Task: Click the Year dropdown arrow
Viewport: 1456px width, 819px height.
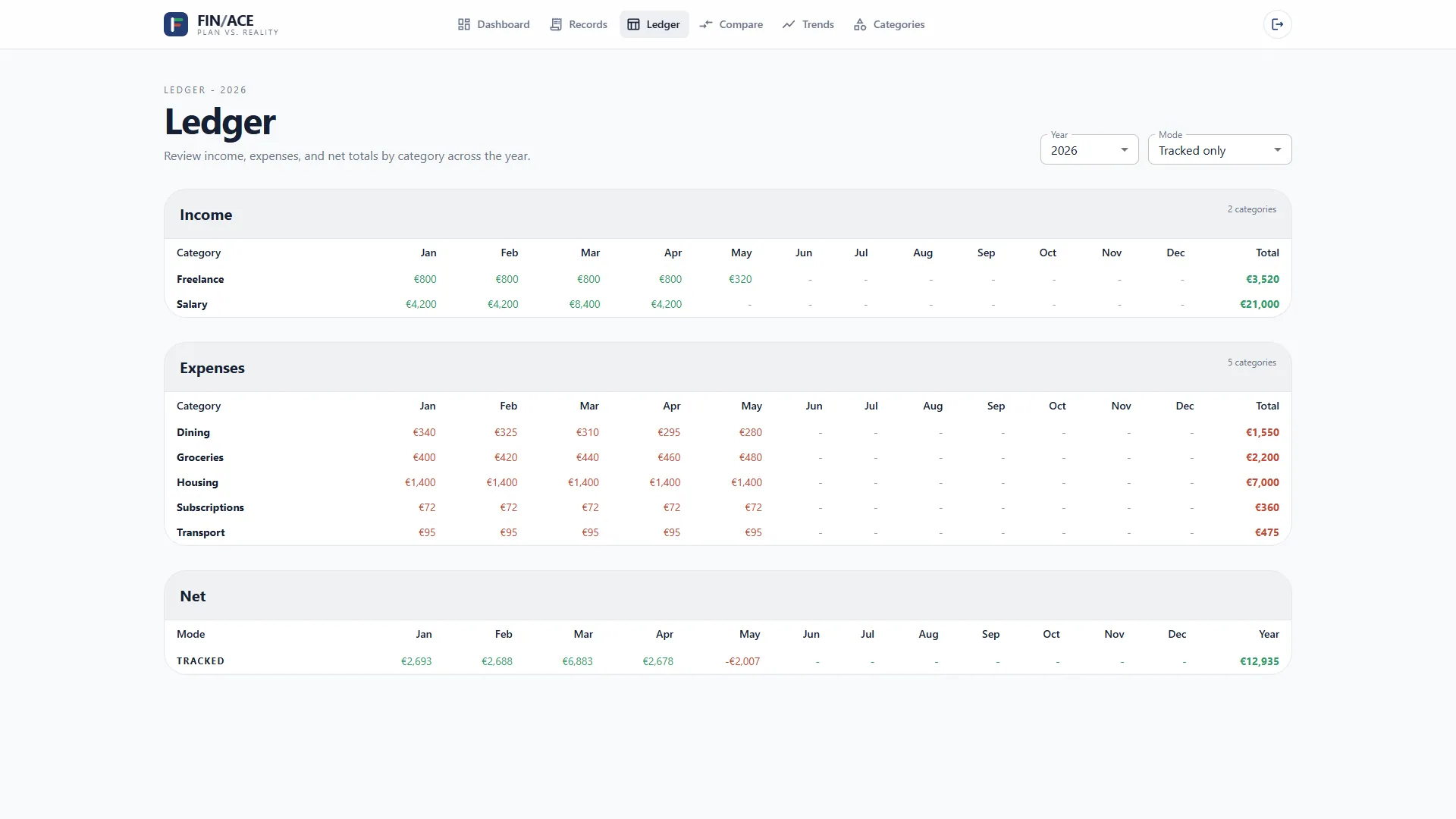Action: tap(1125, 149)
